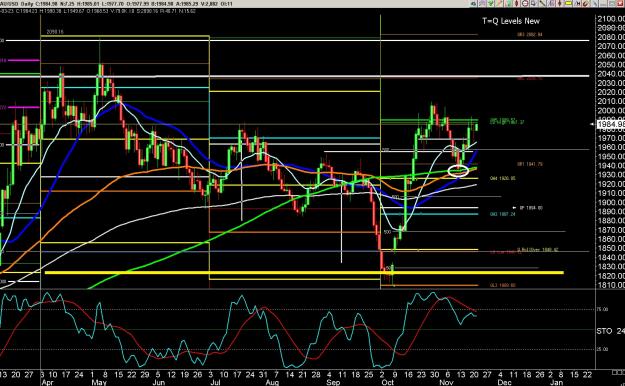Click the Jun month label on time axis
Image resolution: width=625 pixels, height=386 pixels.
pos(158,382)
